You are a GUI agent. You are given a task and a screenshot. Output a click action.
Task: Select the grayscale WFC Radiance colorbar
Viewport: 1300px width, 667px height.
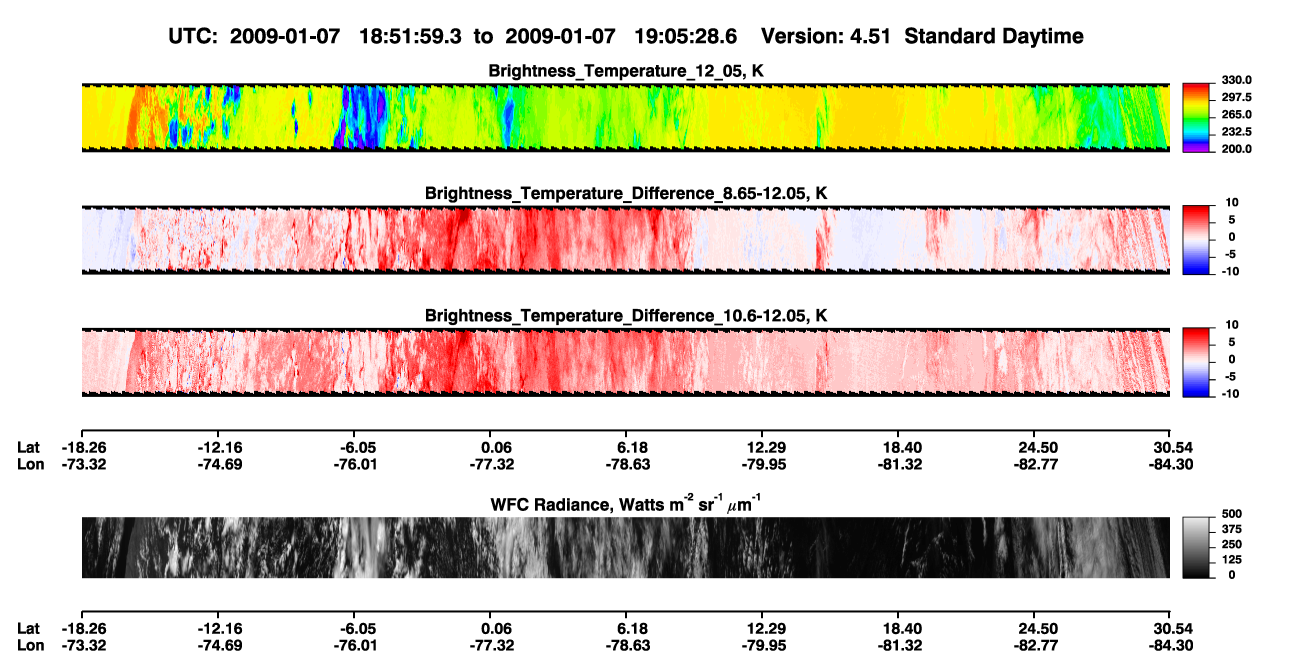point(1197,547)
